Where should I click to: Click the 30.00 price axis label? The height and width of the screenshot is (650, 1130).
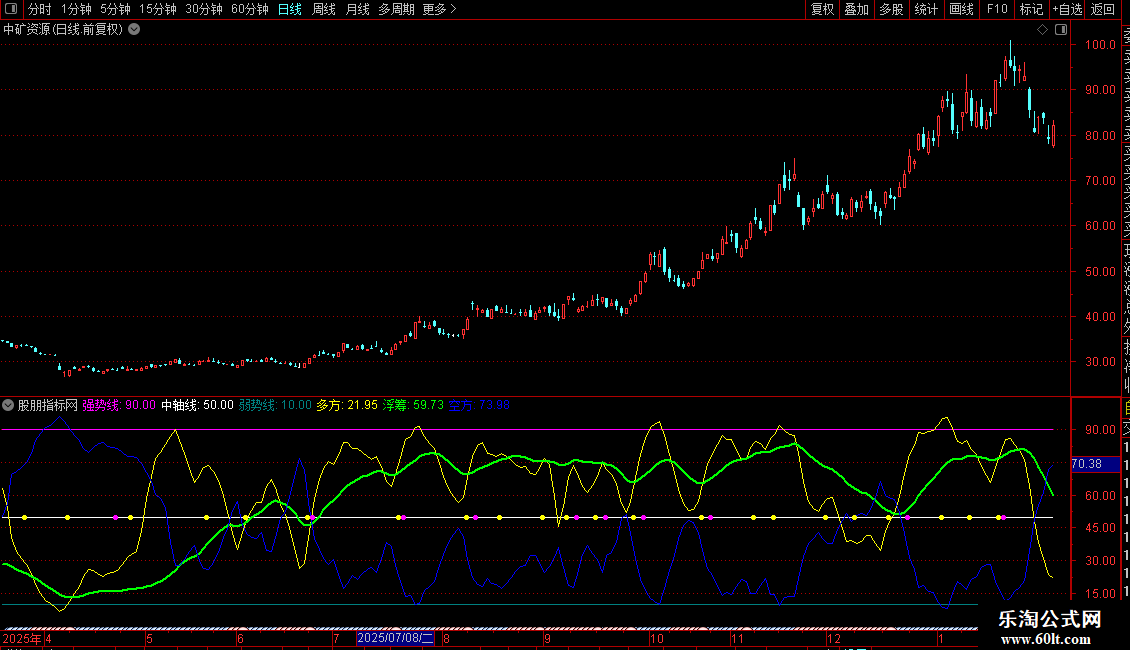(x=1100, y=362)
